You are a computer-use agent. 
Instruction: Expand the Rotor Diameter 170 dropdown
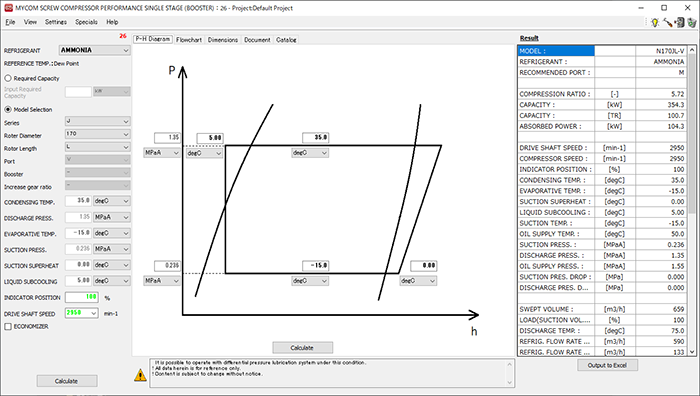(97, 134)
